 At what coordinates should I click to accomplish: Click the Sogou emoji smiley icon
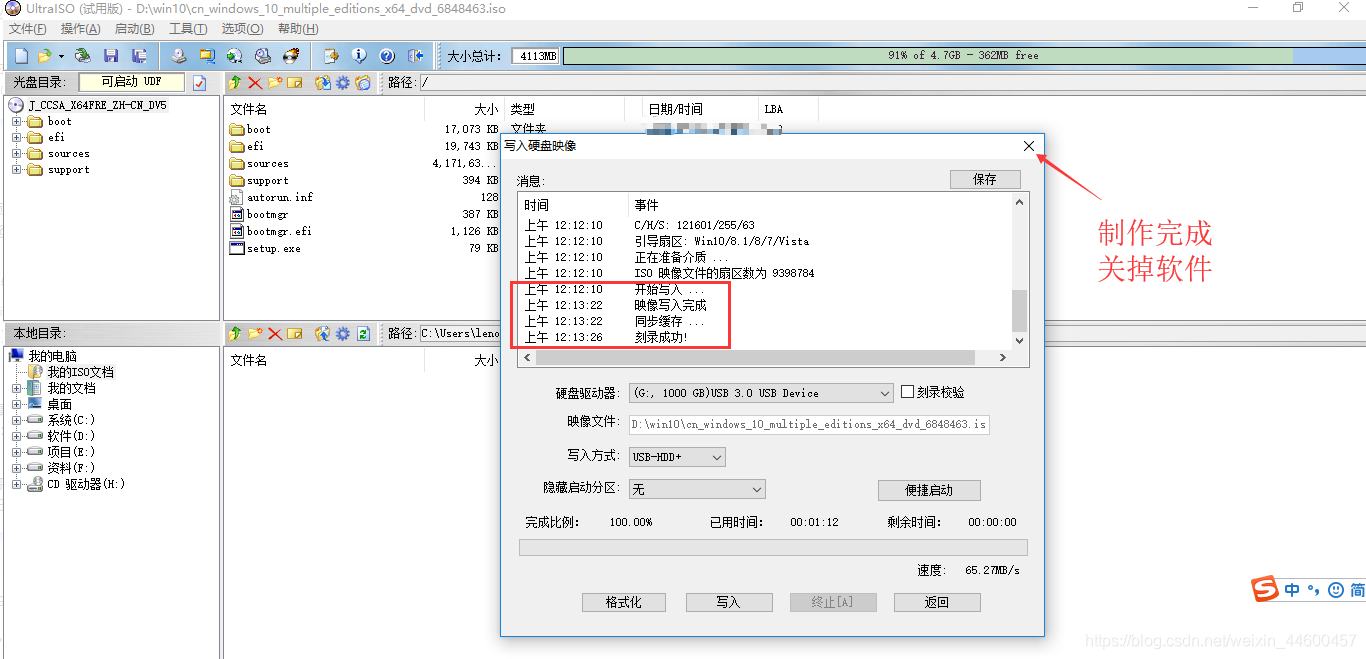(x=1336, y=590)
